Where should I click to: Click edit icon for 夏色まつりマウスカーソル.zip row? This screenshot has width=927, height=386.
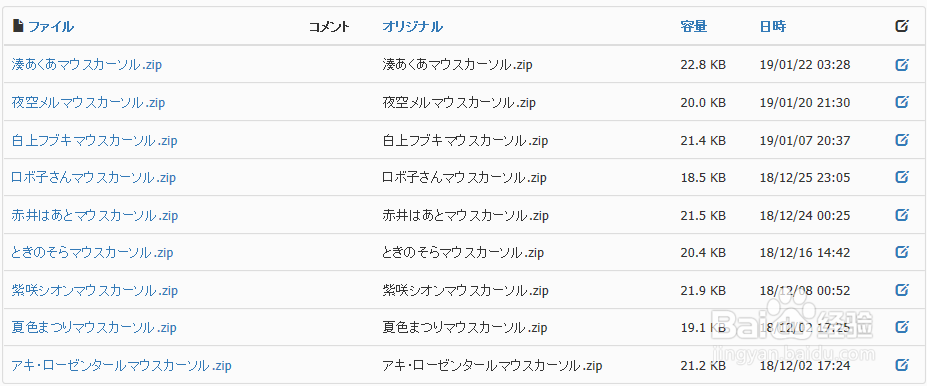[x=902, y=327]
